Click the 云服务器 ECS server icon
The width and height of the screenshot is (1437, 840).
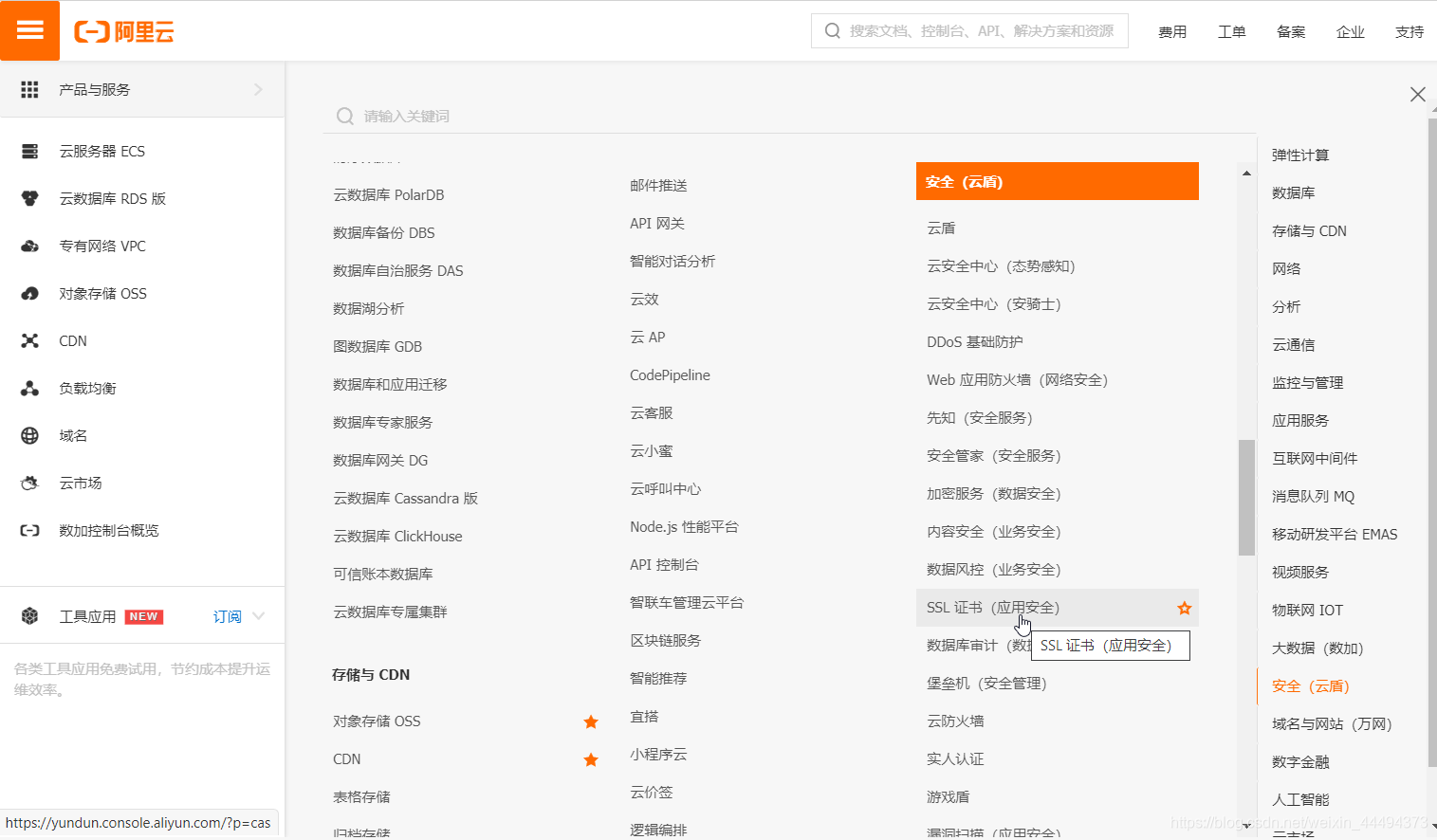tap(30, 152)
